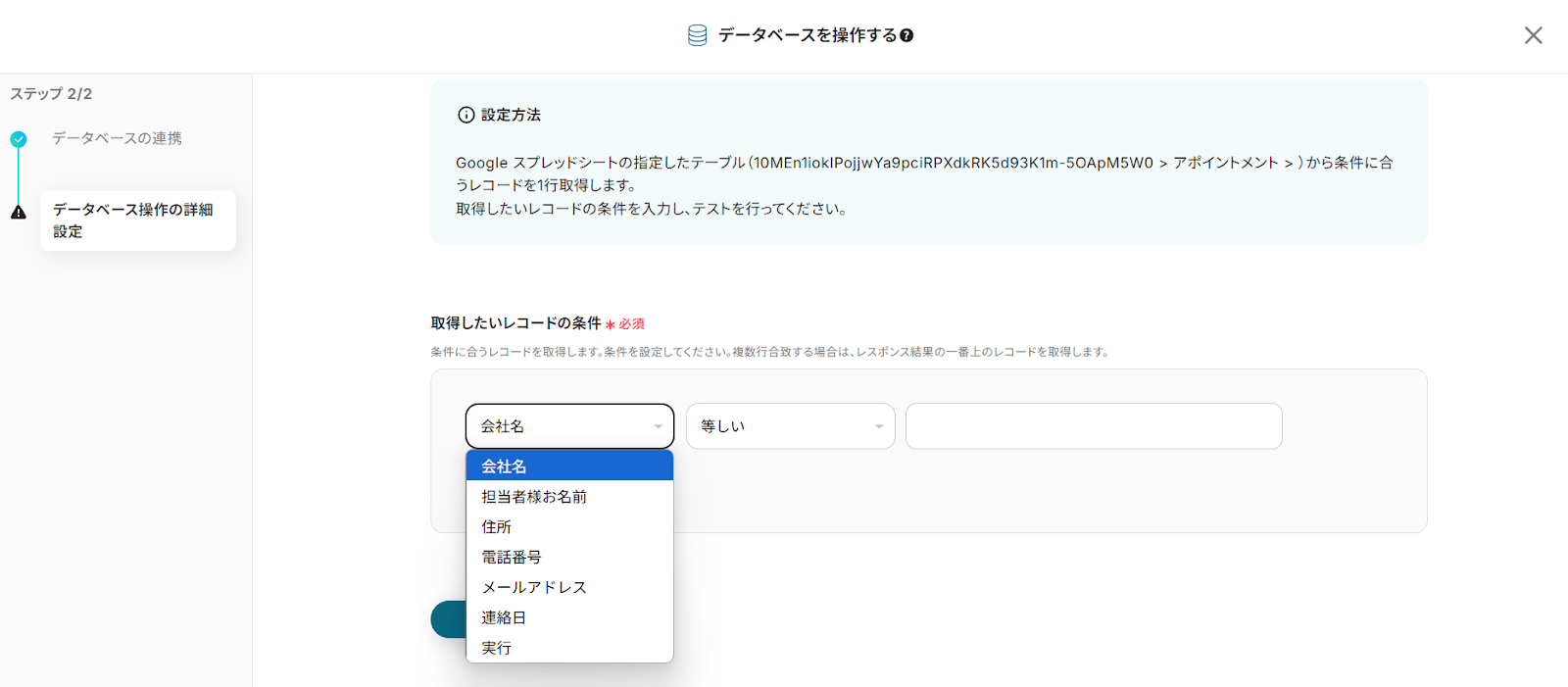Pick the 実行 option
The image size is (1568, 687).
[568, 648]
